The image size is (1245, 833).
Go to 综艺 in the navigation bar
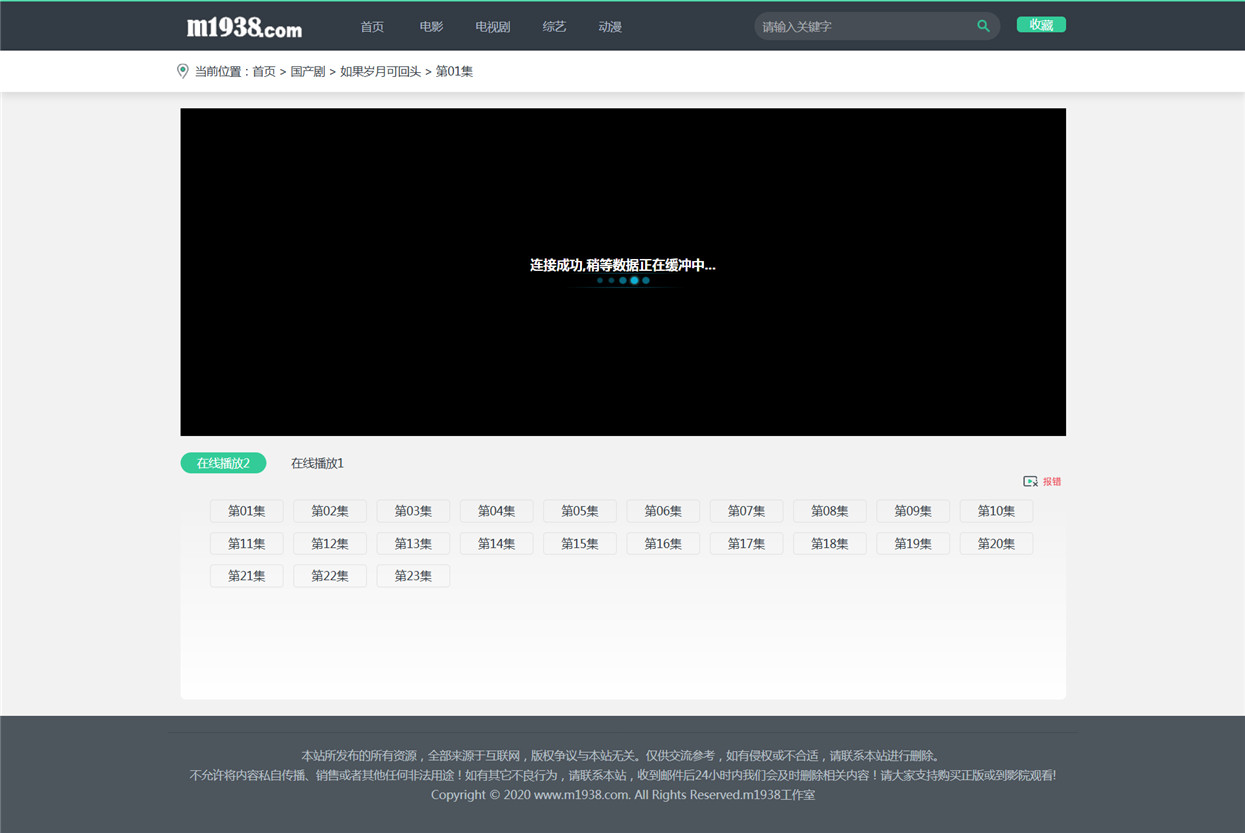tap(554, 27)
